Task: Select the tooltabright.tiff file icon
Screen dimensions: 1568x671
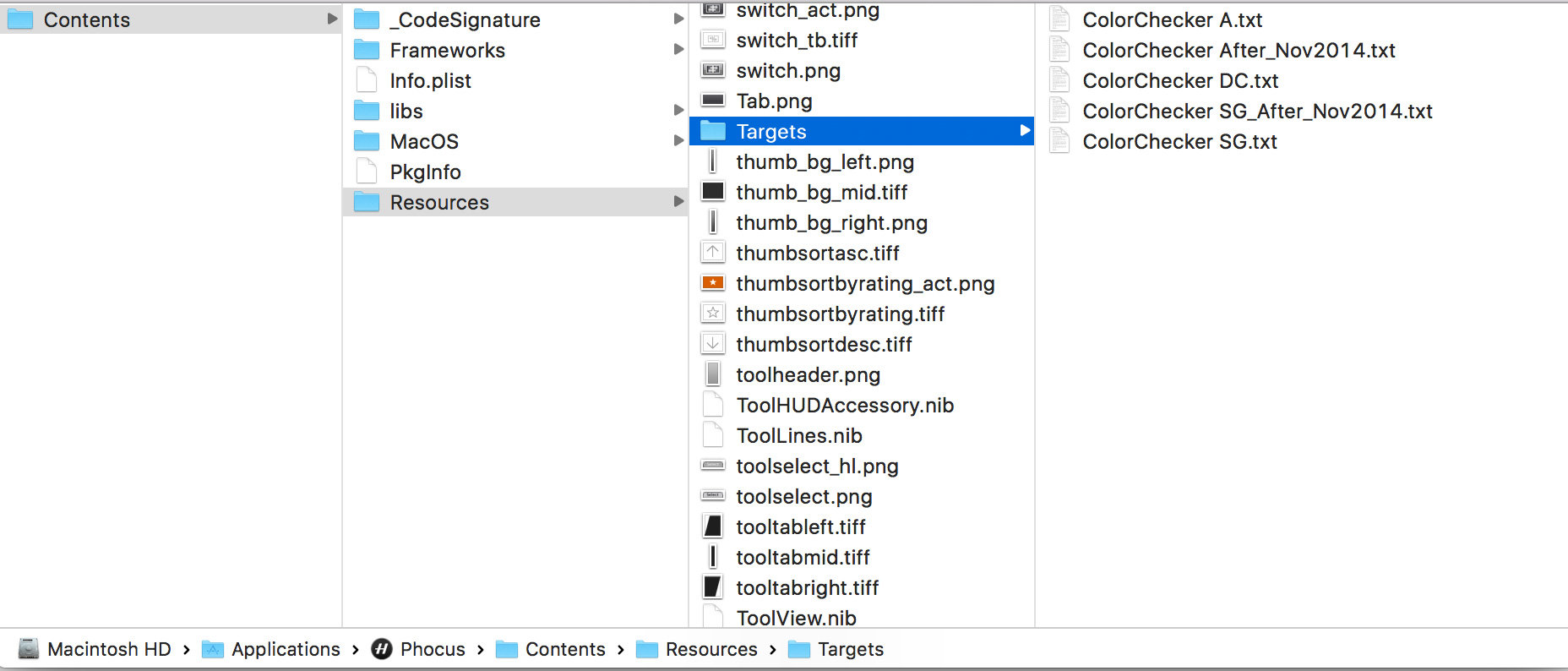Action: coord(713,587)
